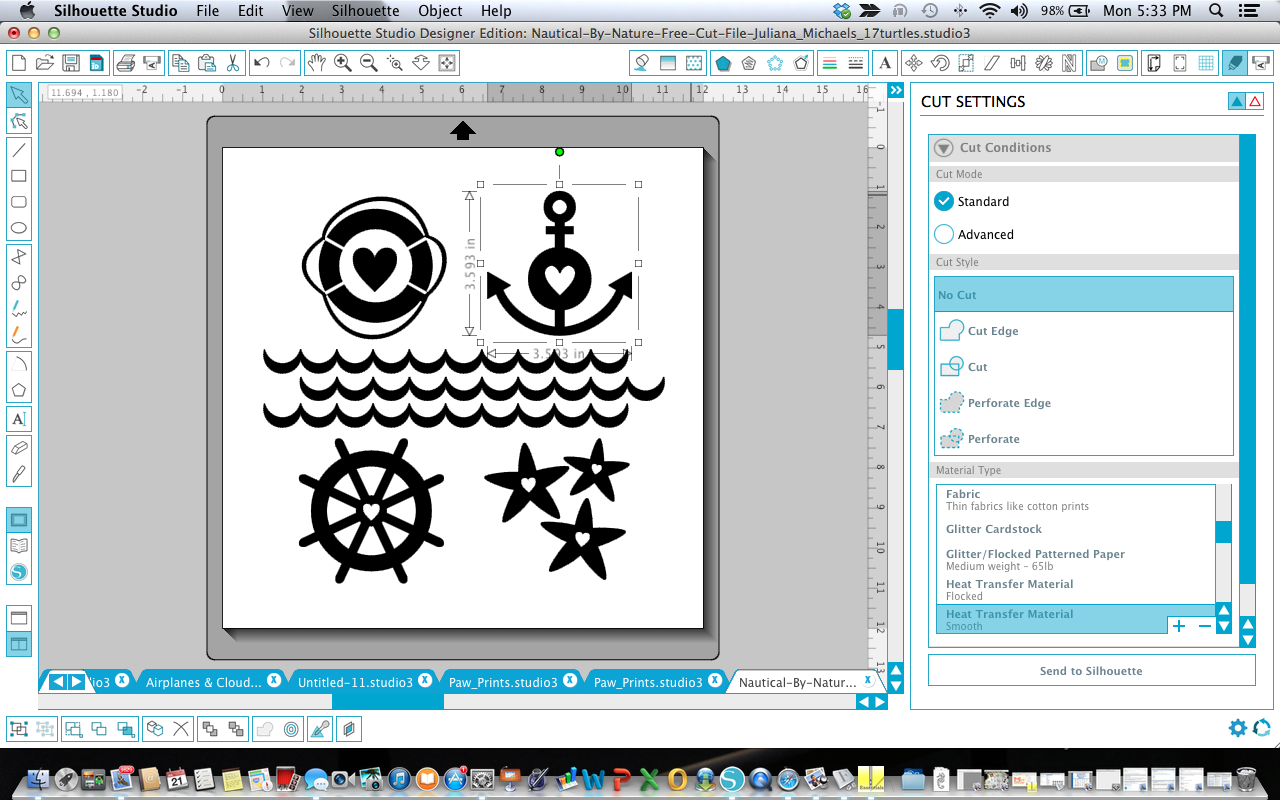This screenshot has width=1280, height=800.
Task: Open the Object menu
Action: [440, 11]
